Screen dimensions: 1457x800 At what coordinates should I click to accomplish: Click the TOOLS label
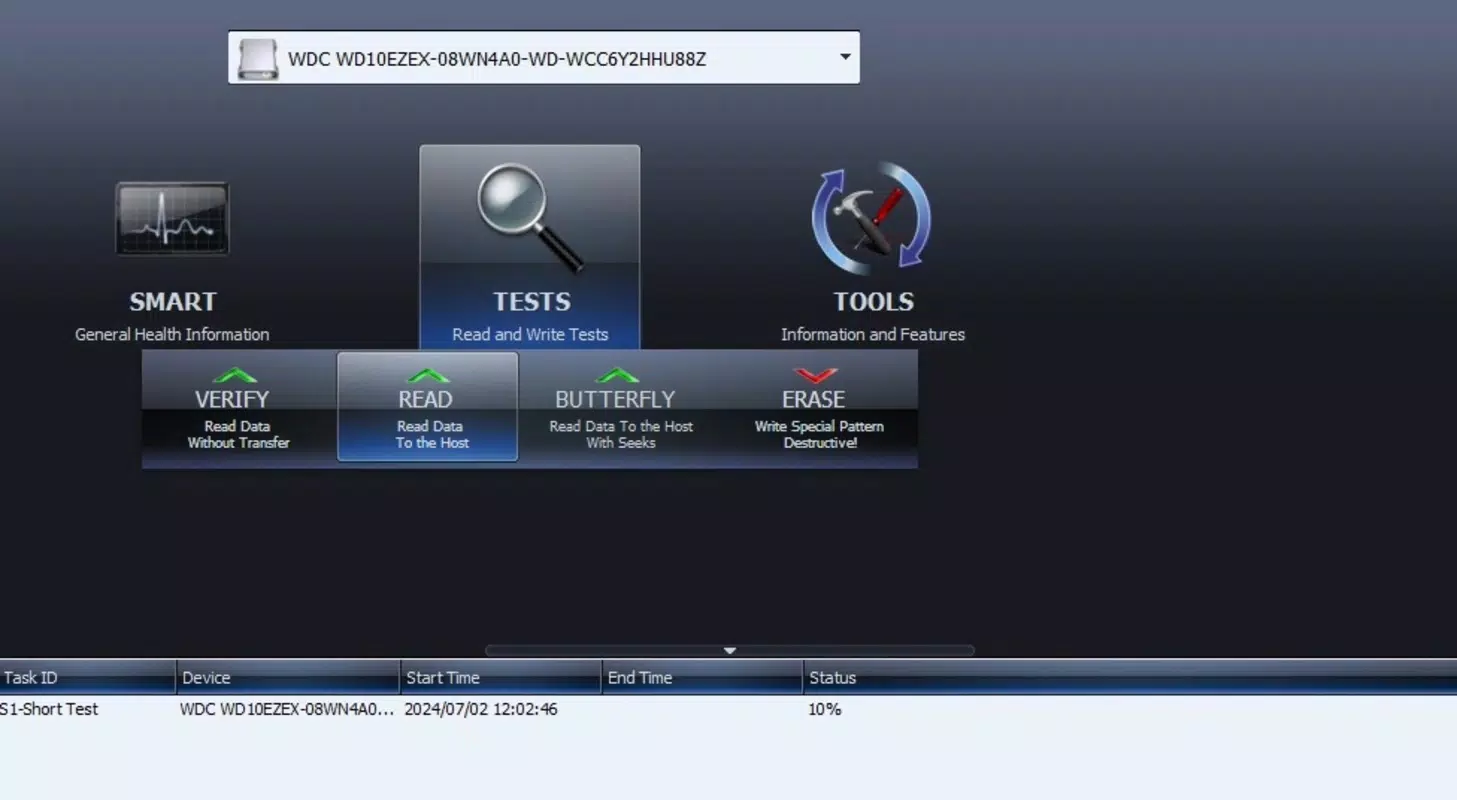pos(874,302)
